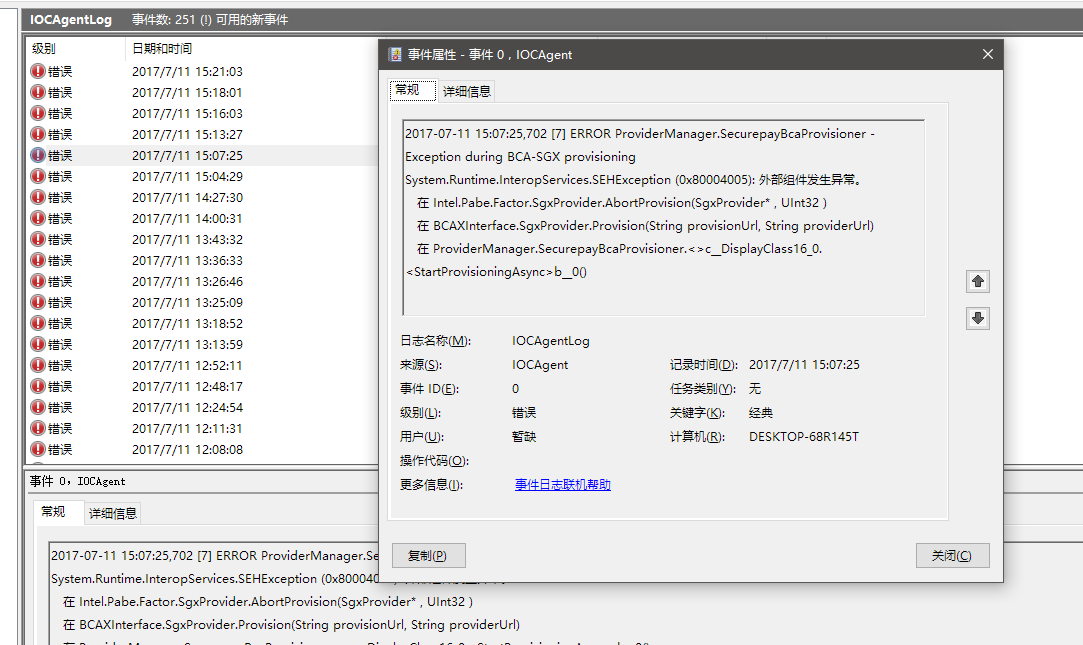This screenshot has height=645, width=1083.
Task: Select event dated 2017/7/11 13:36:33
Action: 187,260
